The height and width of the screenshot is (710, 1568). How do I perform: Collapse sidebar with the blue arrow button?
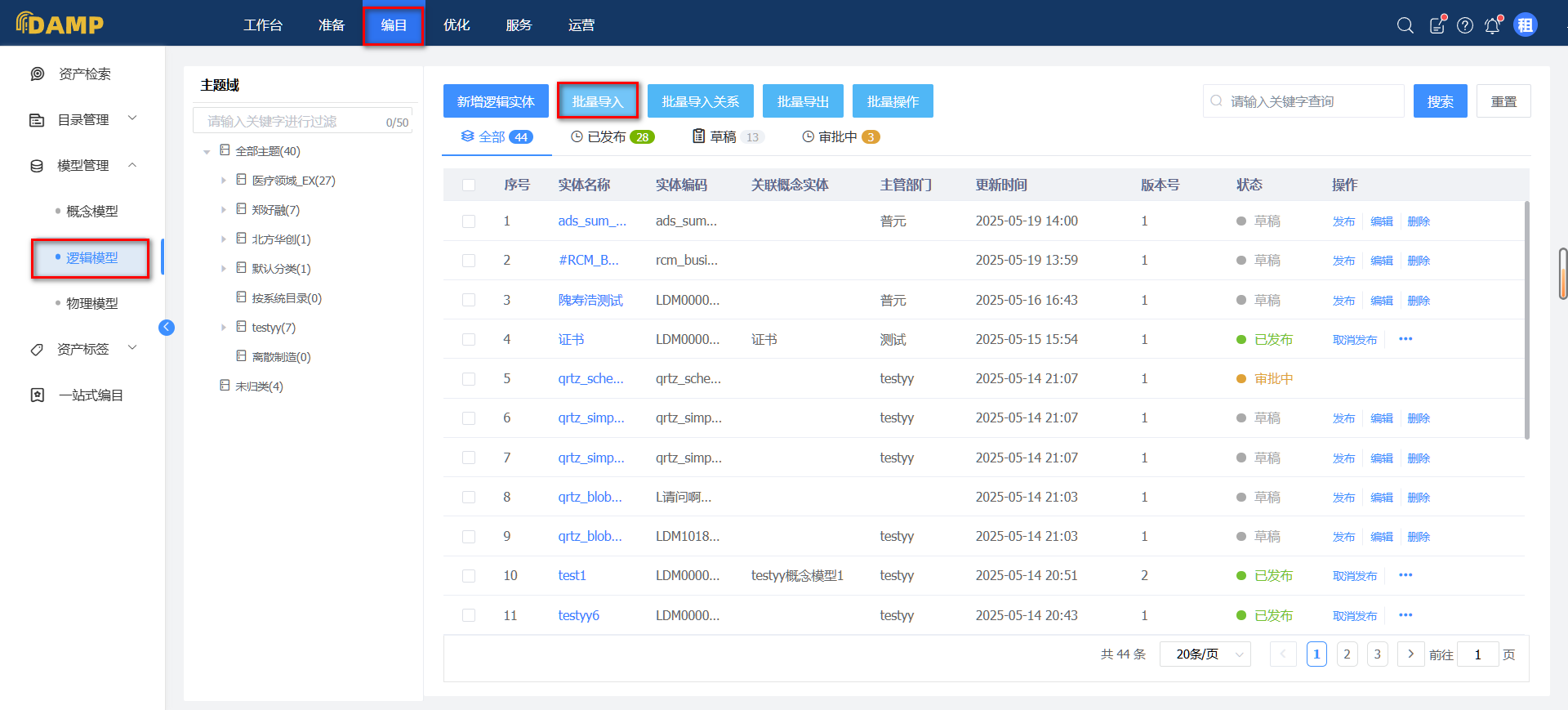click(167, 328)
